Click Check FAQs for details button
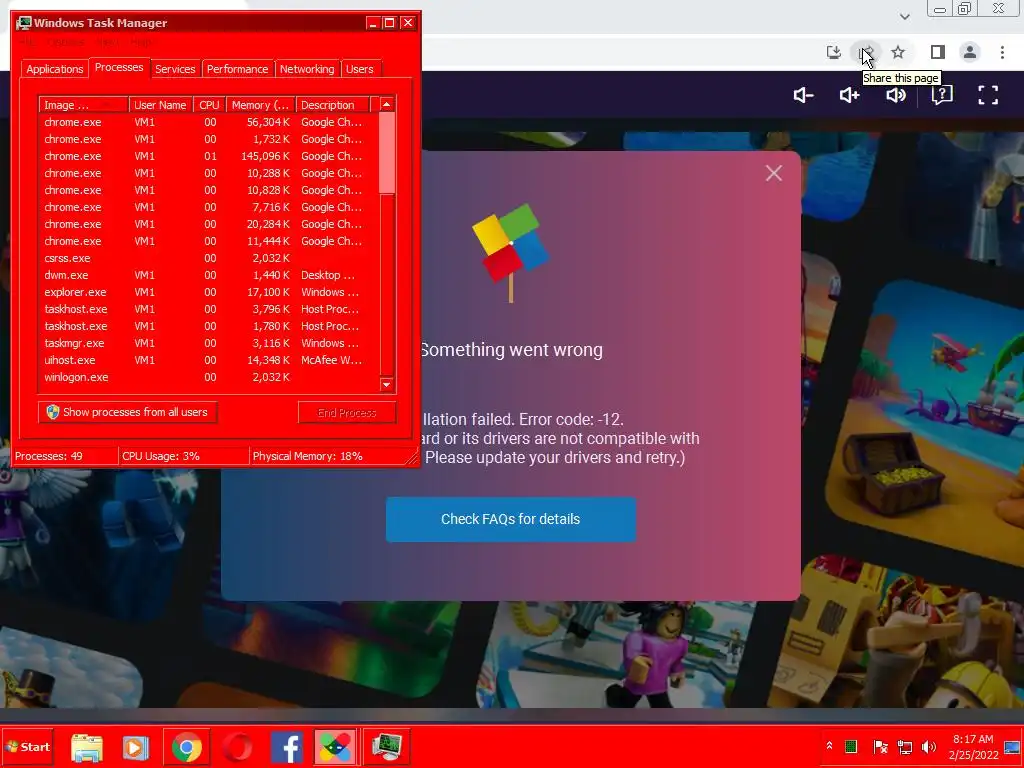 click(511, 519)
